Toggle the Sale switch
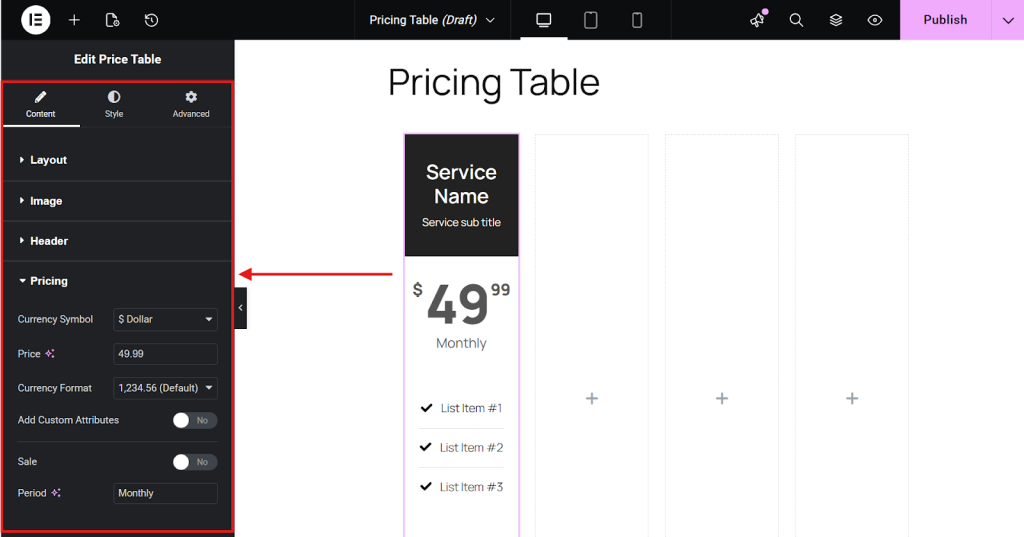The image size is (1024, 537). pos(194,462)
